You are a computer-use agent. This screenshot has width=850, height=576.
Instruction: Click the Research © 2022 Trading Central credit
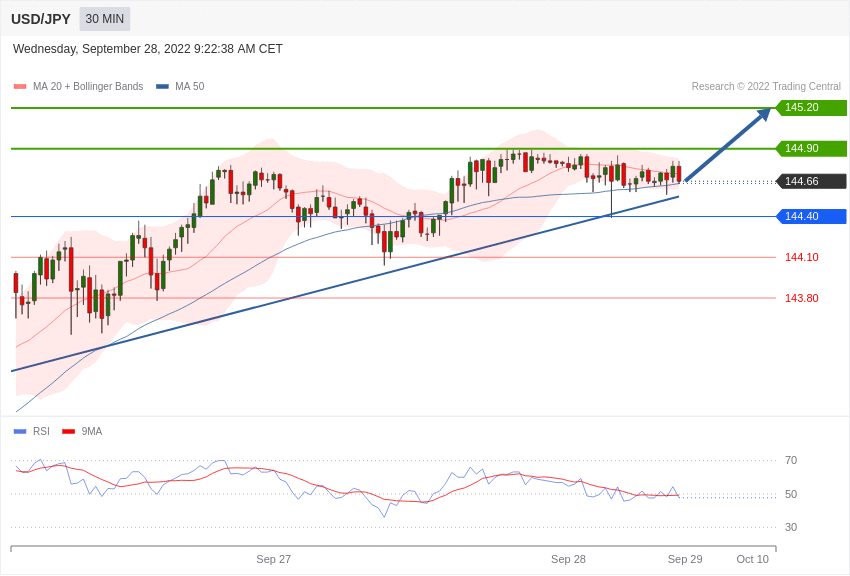pyautogui.click(x=766, y=86)
